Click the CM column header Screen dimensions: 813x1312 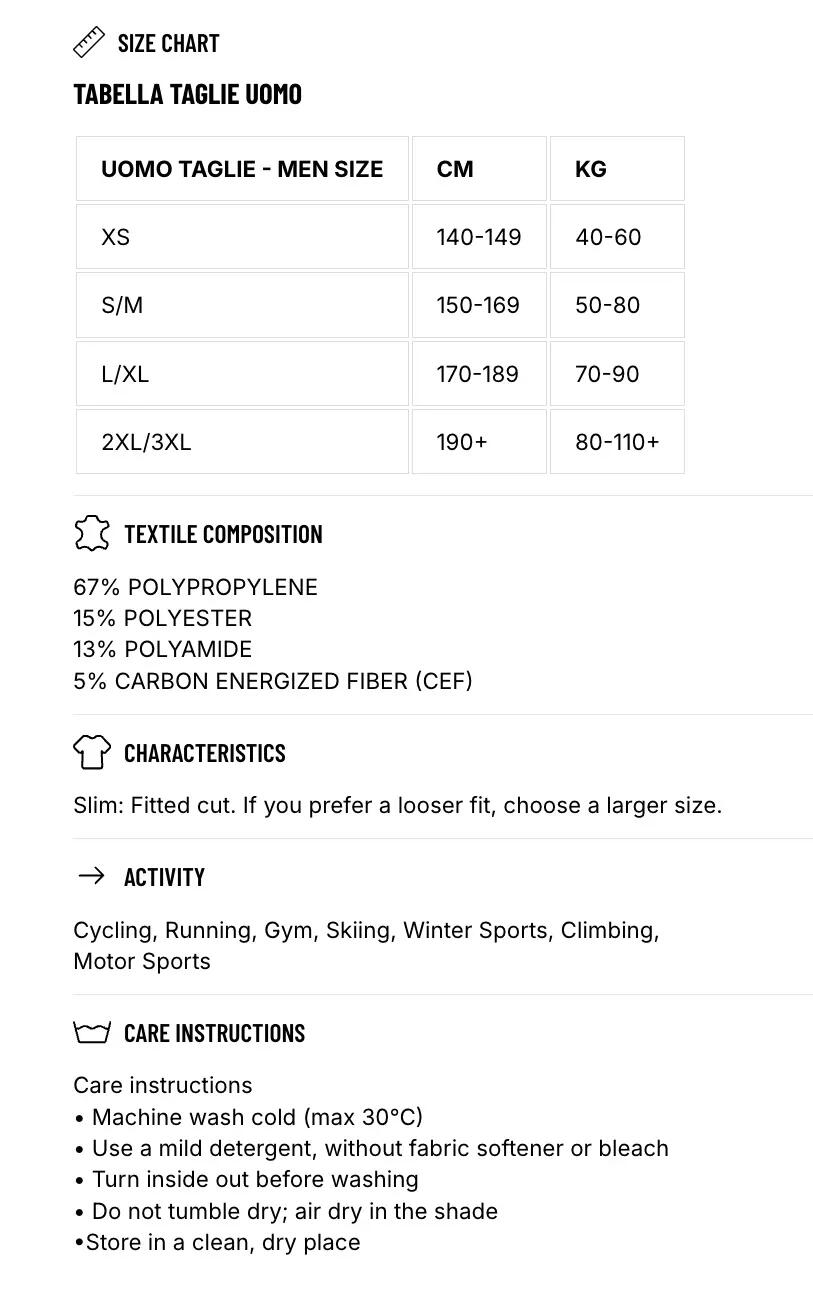pyautogui.click(x=479, y=169)
